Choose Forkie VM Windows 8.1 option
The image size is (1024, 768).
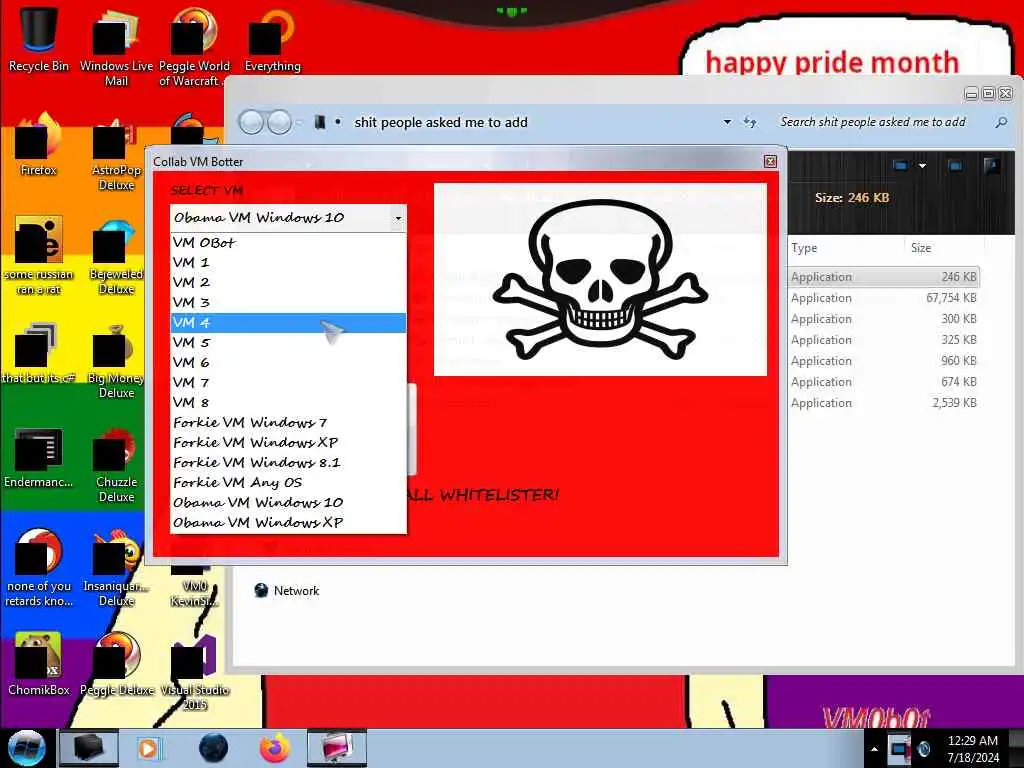point(288,462)
